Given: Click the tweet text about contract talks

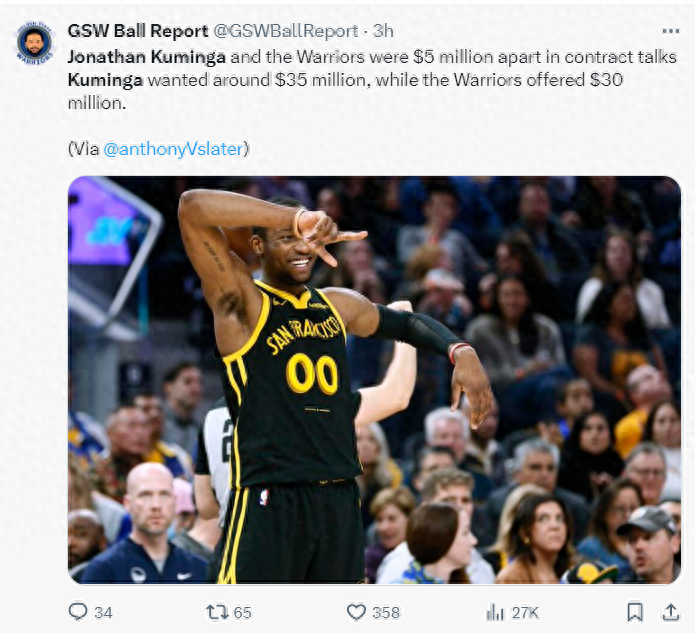Looking at the screenshot, I should click(x=372, y=80).
